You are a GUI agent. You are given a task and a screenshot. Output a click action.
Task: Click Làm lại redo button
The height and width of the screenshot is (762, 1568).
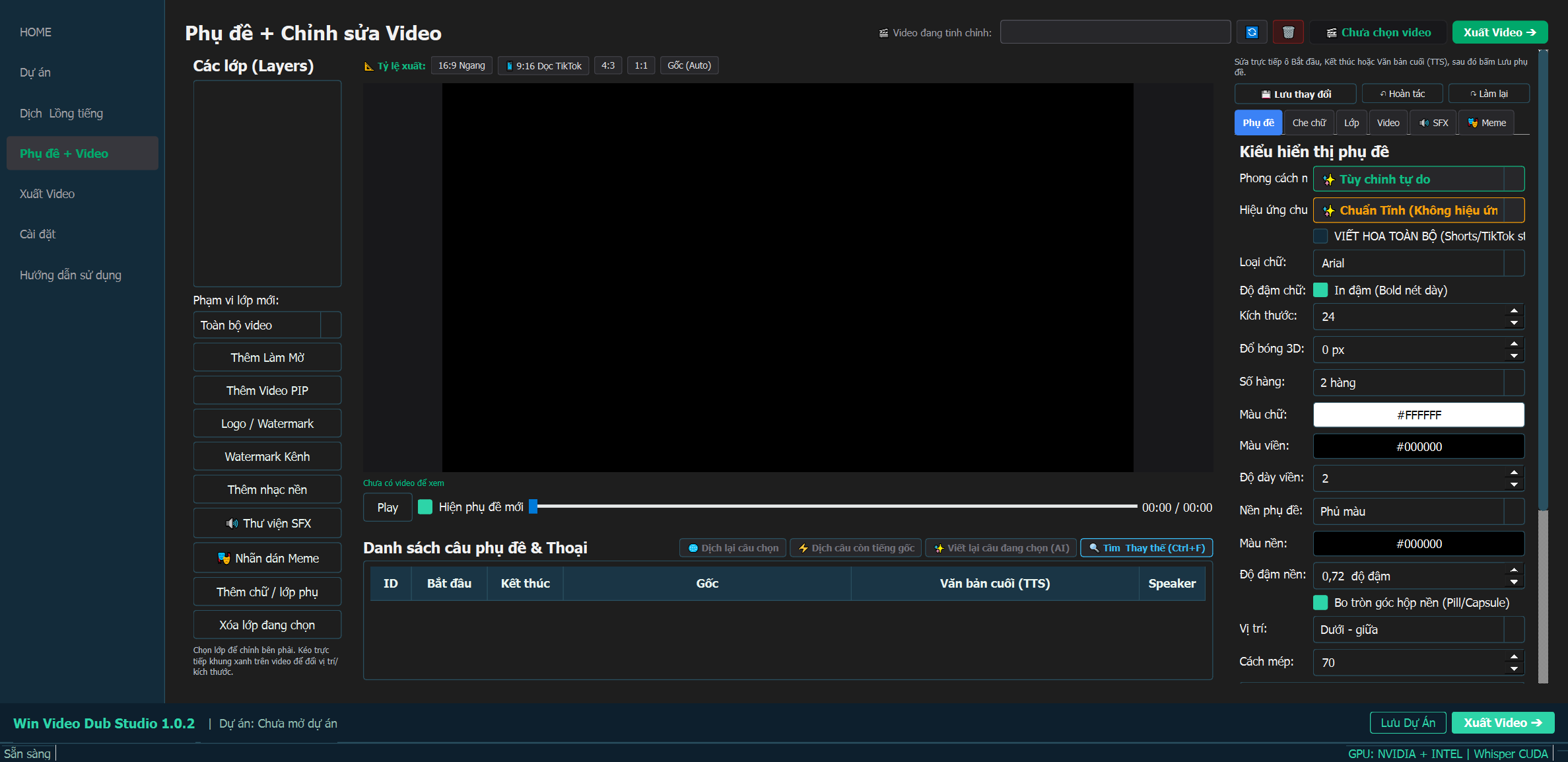click(x=1489, y=94)
